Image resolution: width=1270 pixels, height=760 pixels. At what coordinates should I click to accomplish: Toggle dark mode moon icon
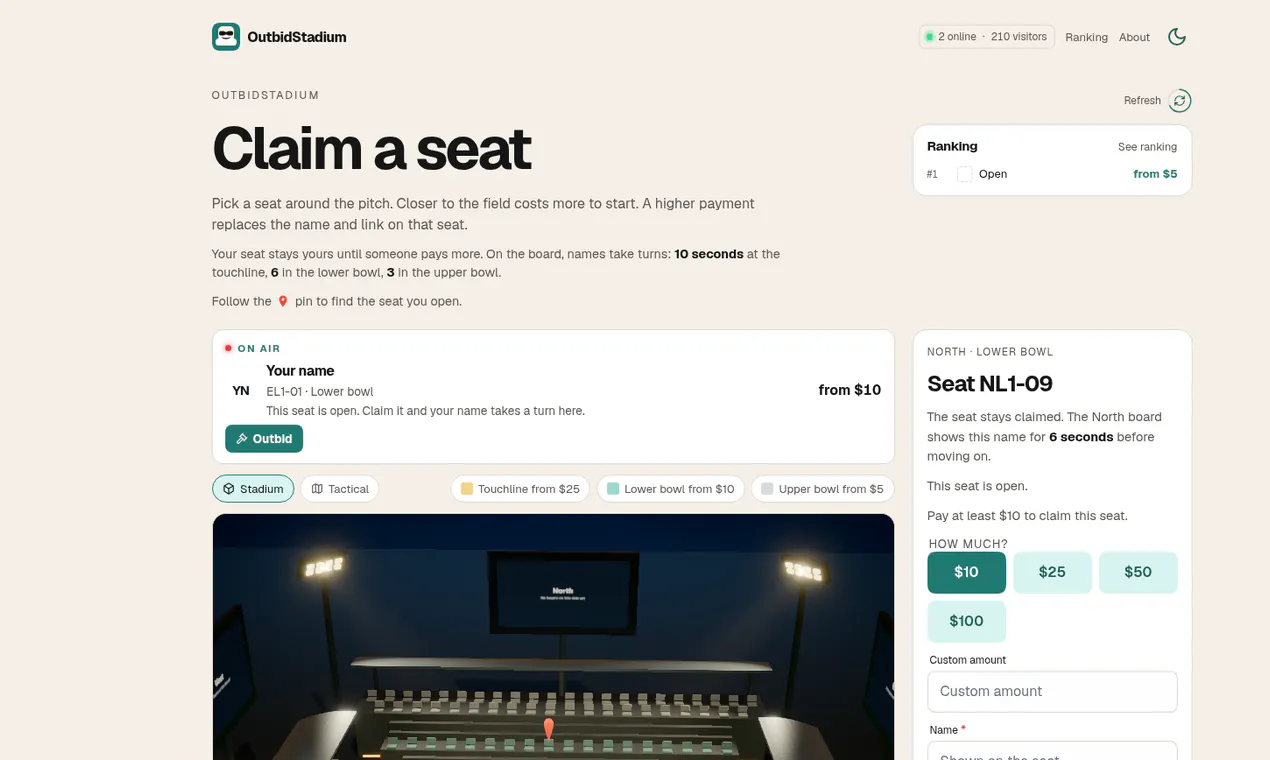click(1177, 37)
